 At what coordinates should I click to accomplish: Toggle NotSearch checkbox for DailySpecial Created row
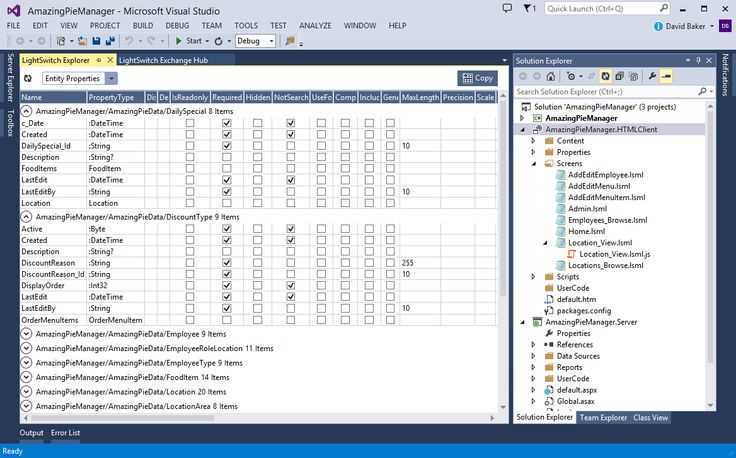point(291,134)
